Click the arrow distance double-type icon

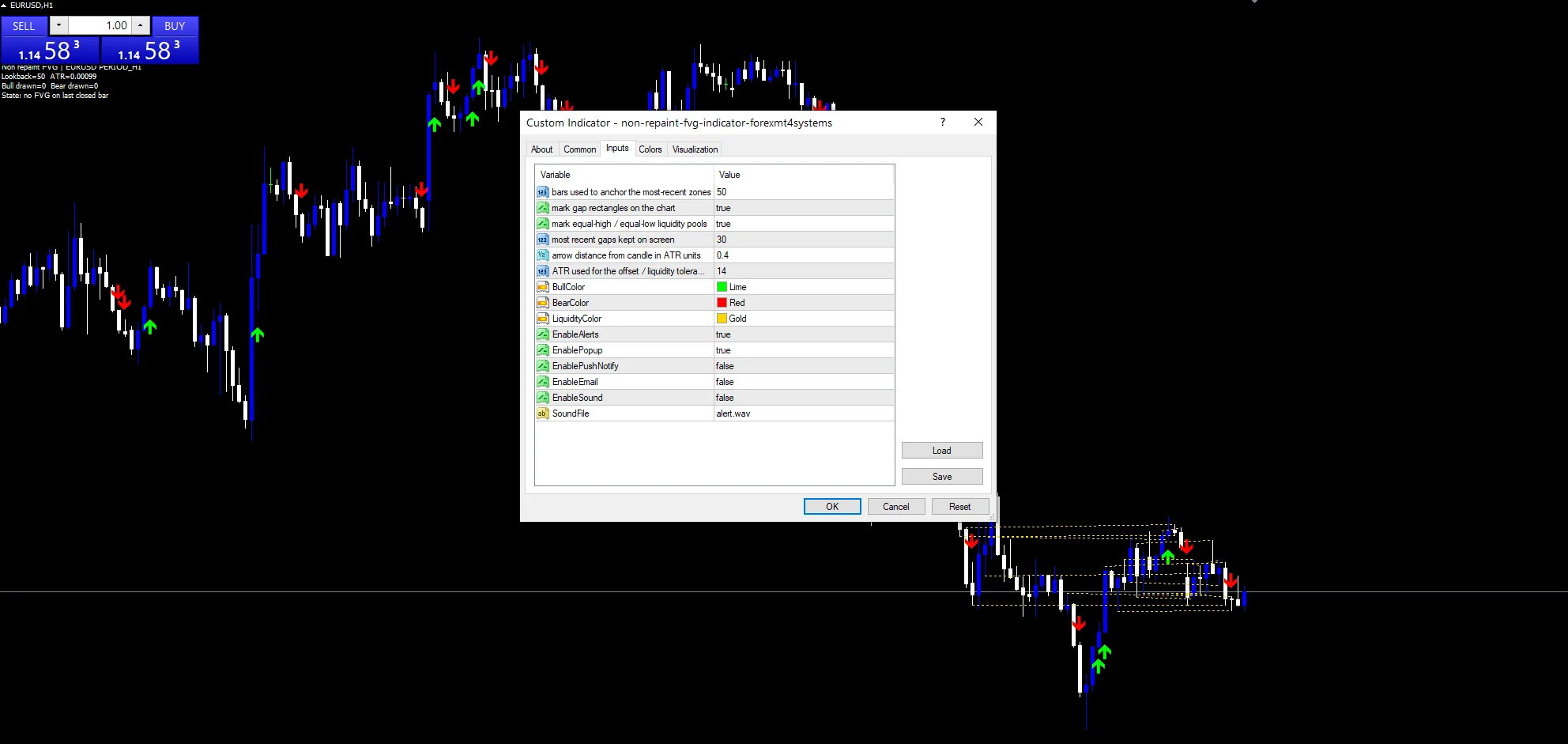pyautogui.click(x=542, y=255)
